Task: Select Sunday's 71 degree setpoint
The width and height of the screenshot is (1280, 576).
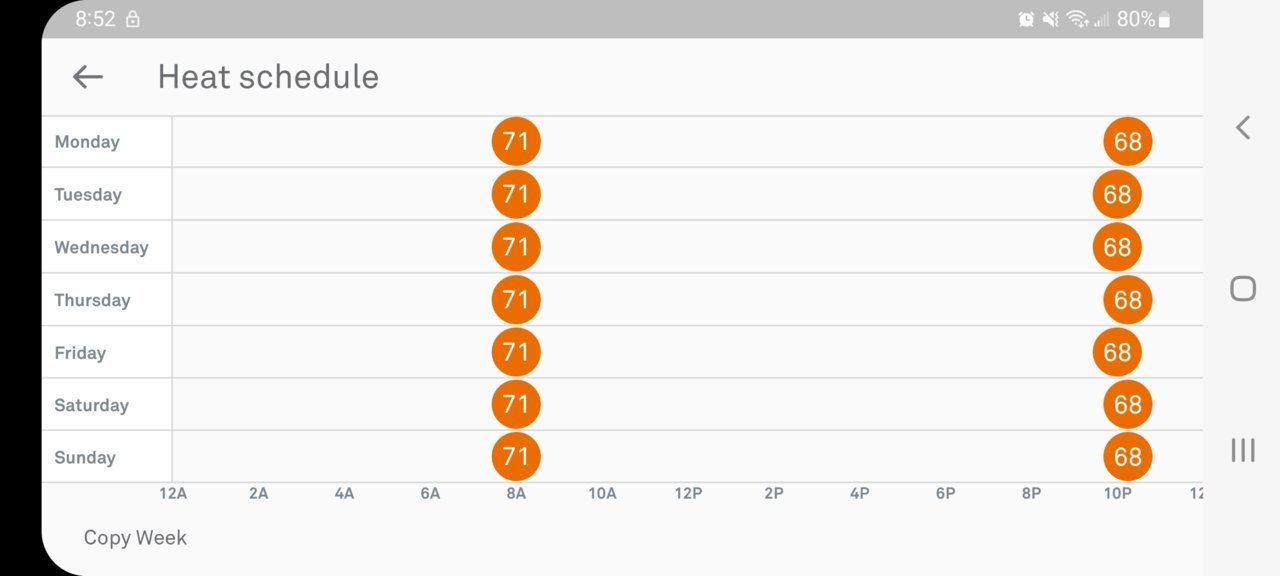Action: (516, 457)
